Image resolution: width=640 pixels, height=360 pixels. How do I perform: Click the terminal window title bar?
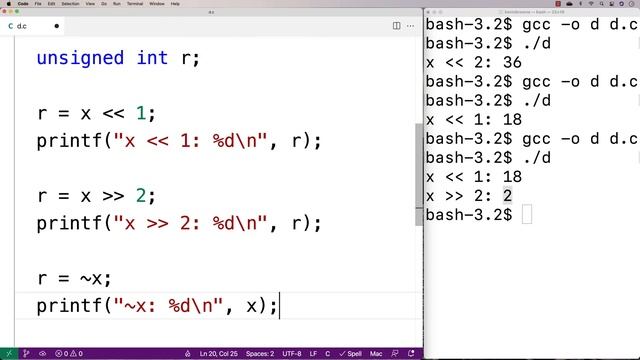pos(532,12)
